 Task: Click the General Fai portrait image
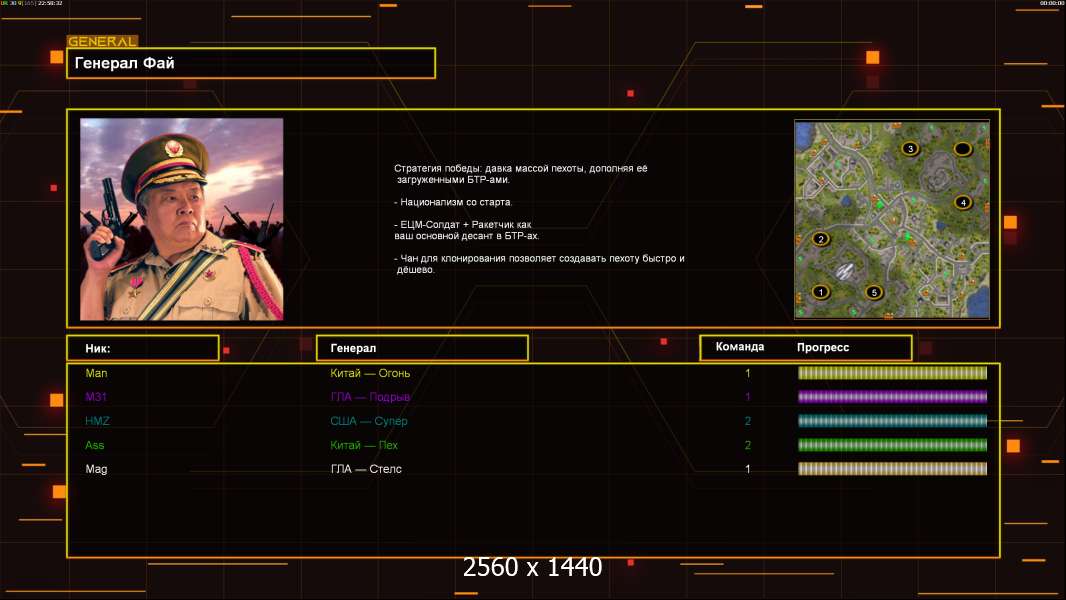click(181, 219)
